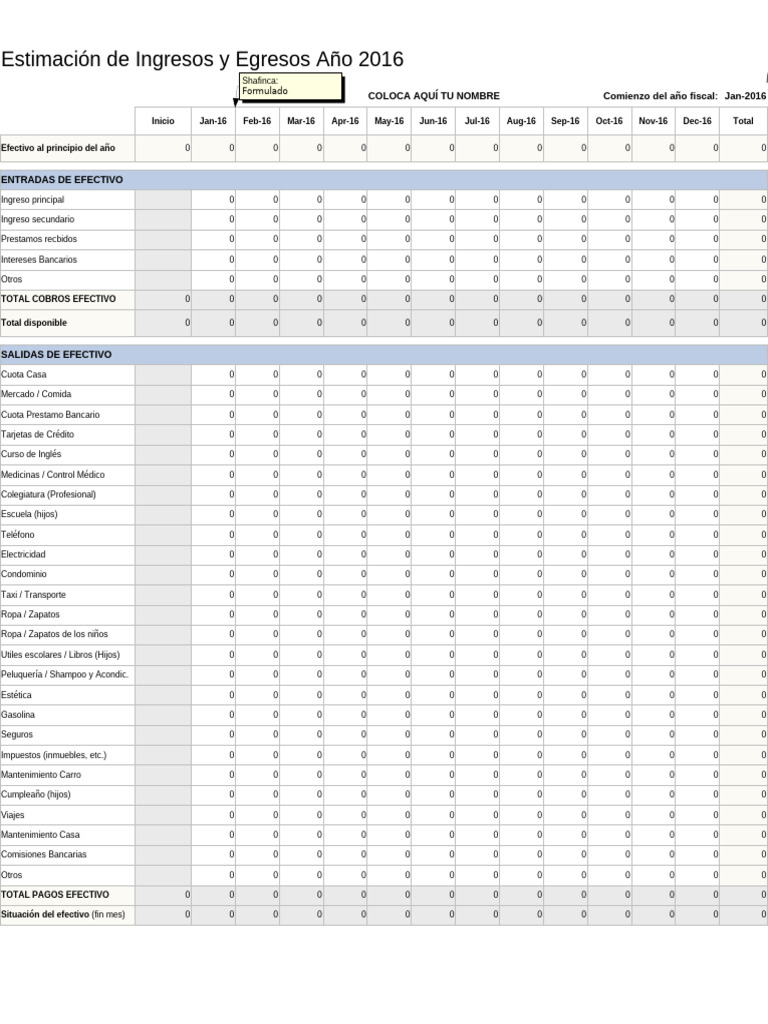Select the 'May-16' column header
Screen dimensions: 768x1024
389,121
